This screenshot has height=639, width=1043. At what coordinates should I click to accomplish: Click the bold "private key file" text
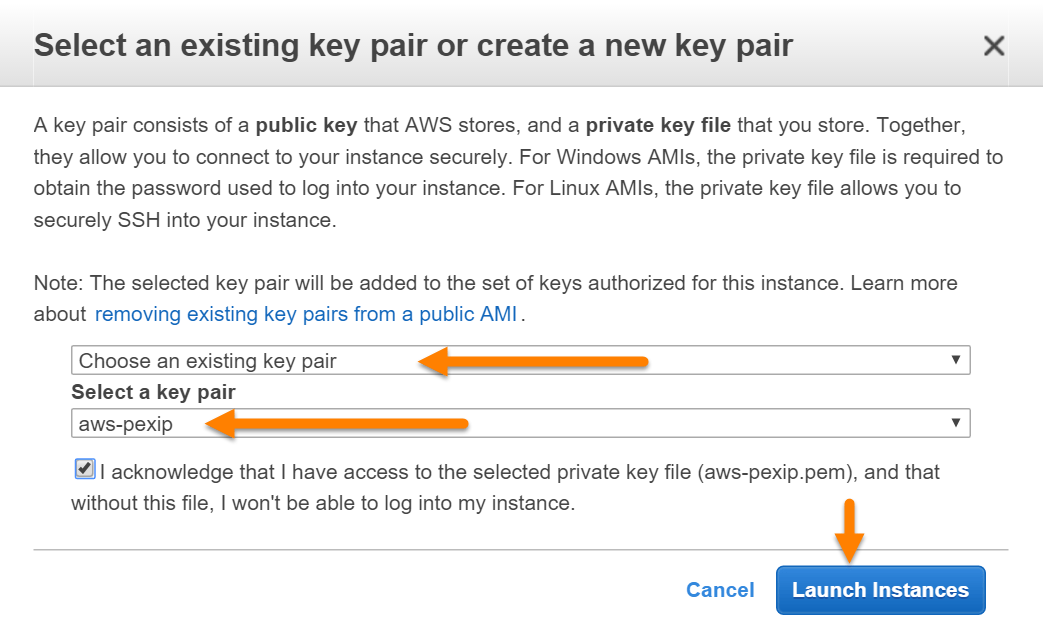click(x=658, y=126)
